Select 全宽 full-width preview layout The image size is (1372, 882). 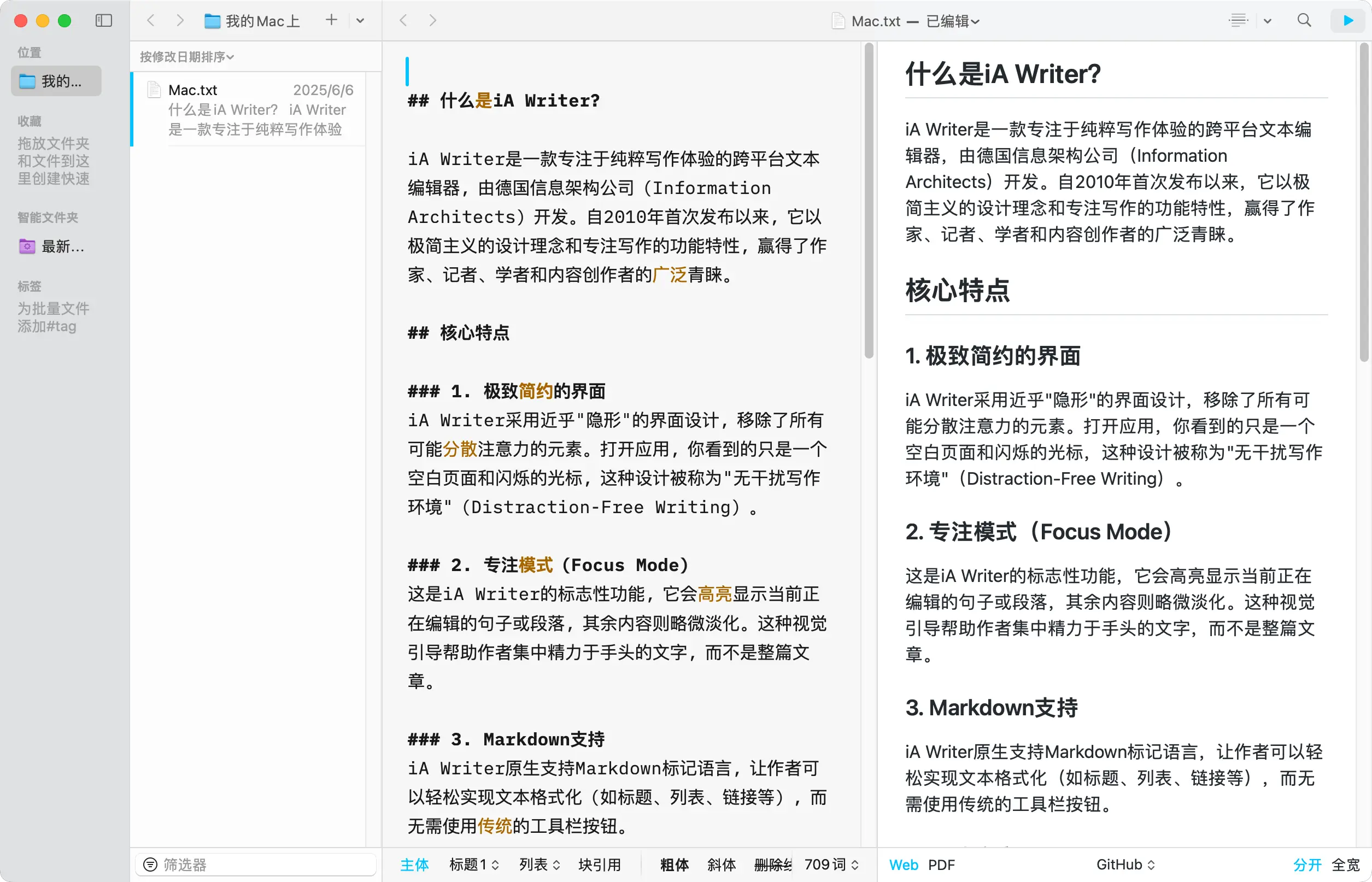[x=1345, y=865]
